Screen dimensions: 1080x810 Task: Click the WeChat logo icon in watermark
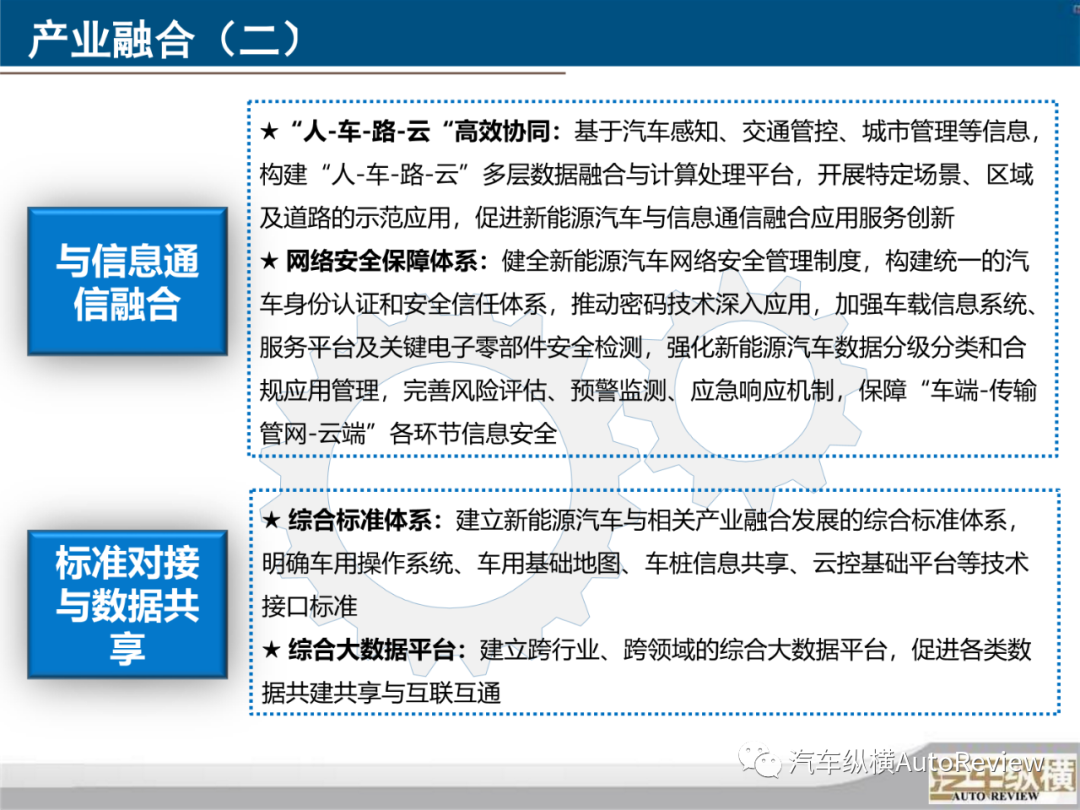click(x=763, y=761)
